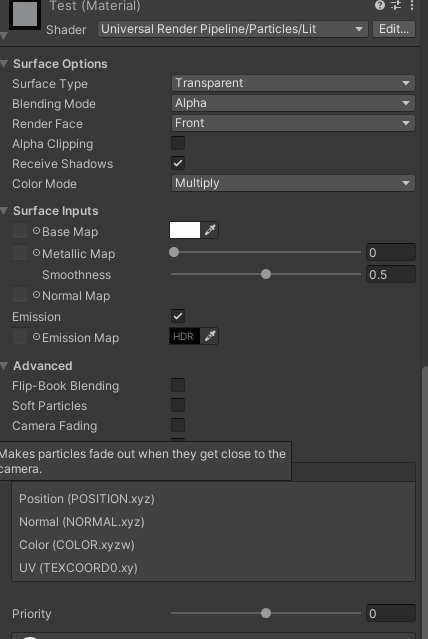Screen dimensions: 428x639
Task: Open the Shader selection dropdown
Action: point(232,29)
